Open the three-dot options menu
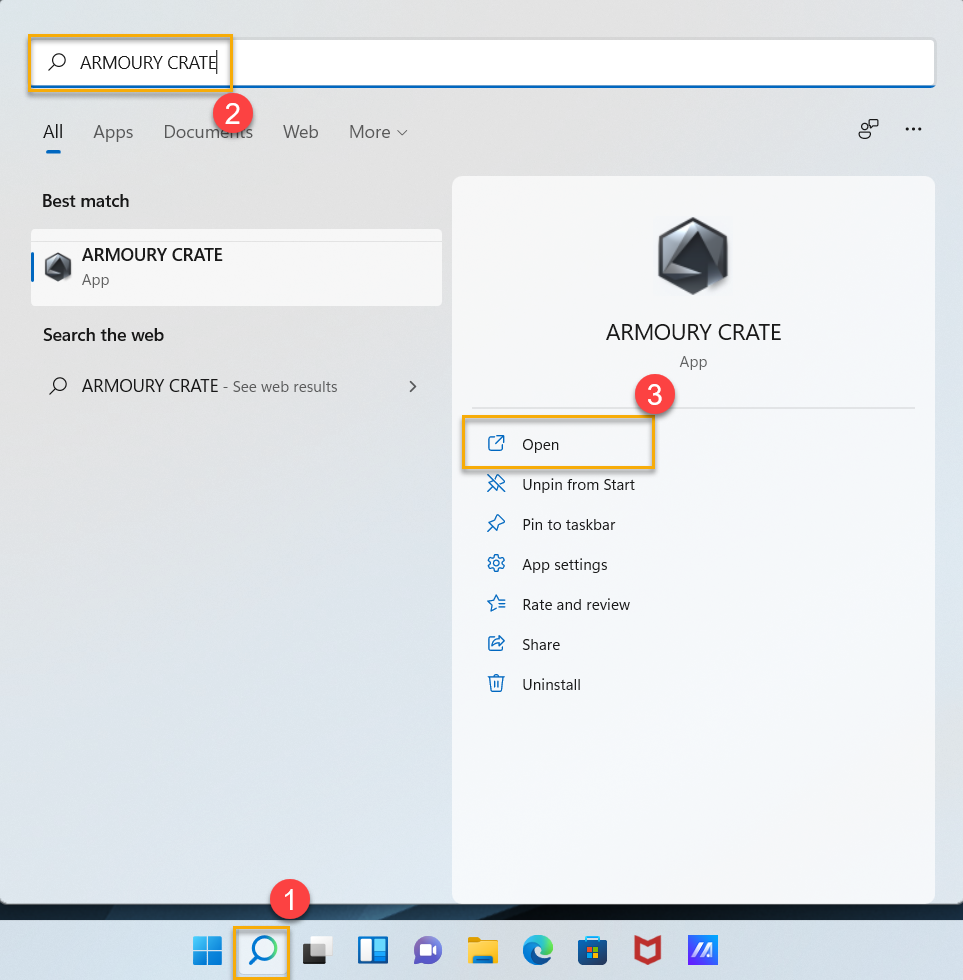This screenshot has height=980, width=963. (912, 129)
